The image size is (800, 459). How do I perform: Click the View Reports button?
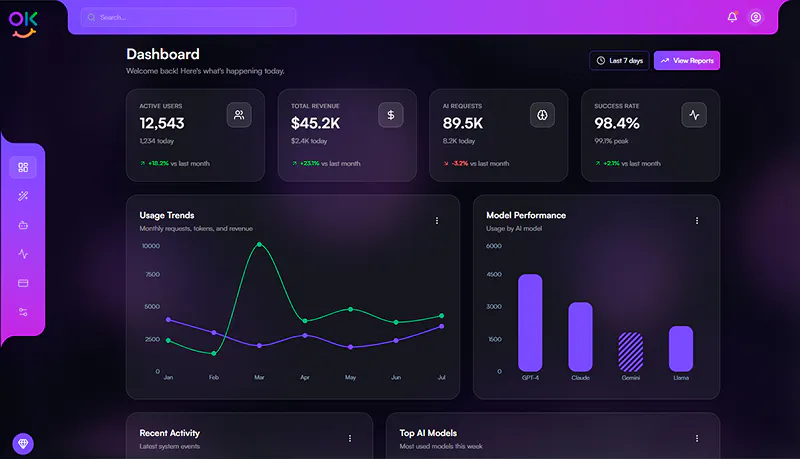(687, 60)
